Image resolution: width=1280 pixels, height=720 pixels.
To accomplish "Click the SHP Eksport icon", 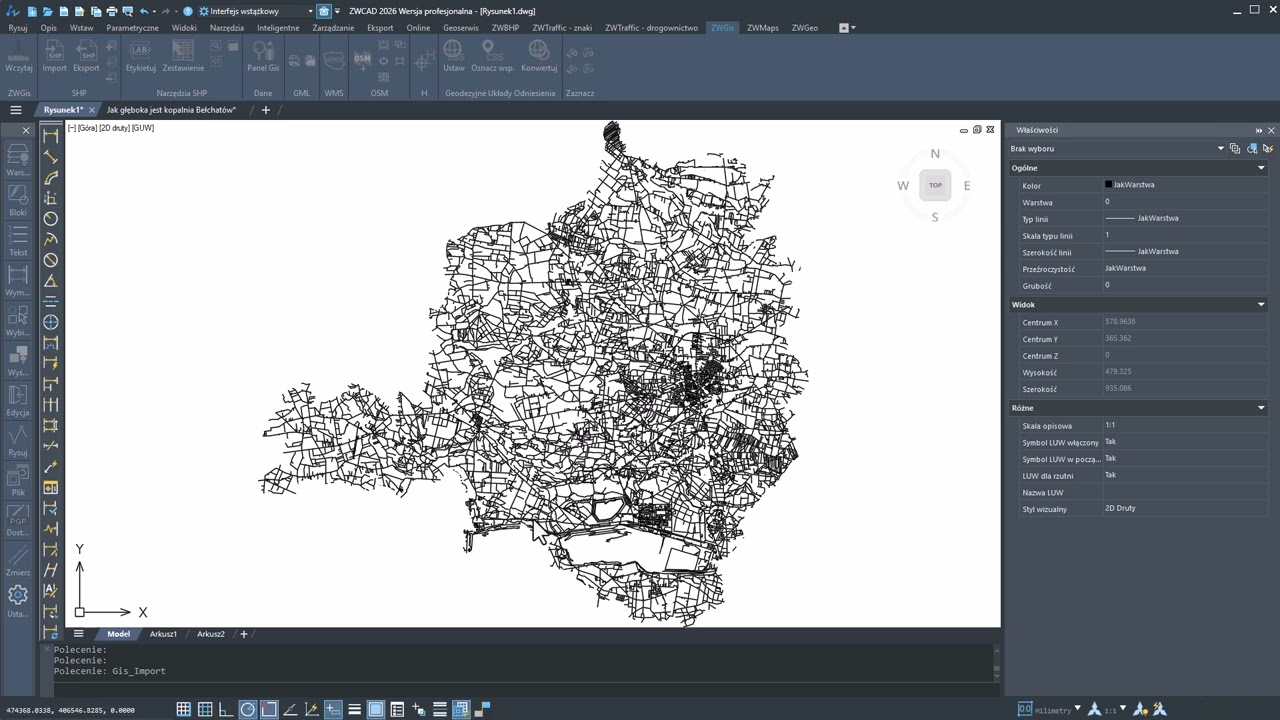I will [87, 55].
